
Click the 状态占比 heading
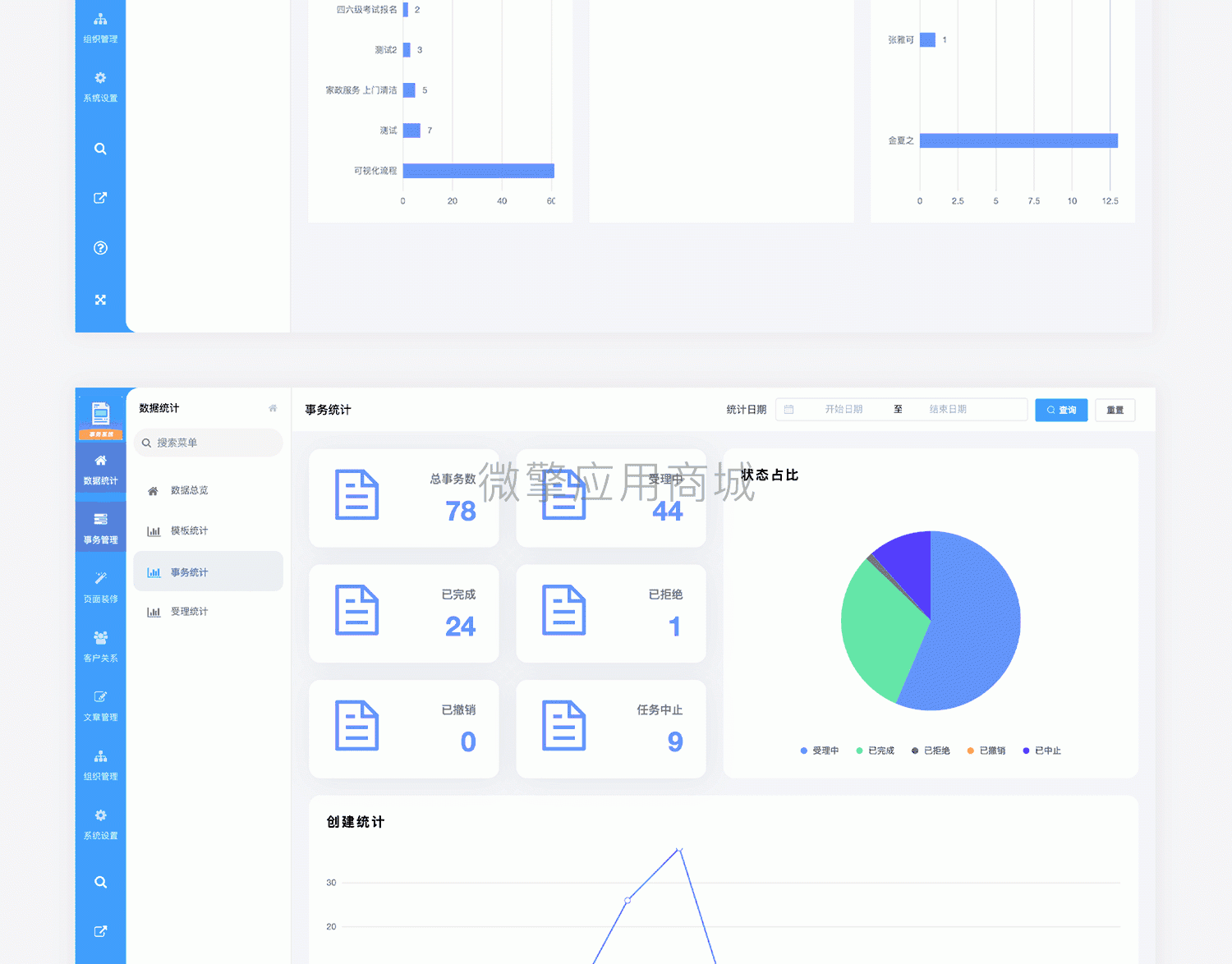click(770, 475)
